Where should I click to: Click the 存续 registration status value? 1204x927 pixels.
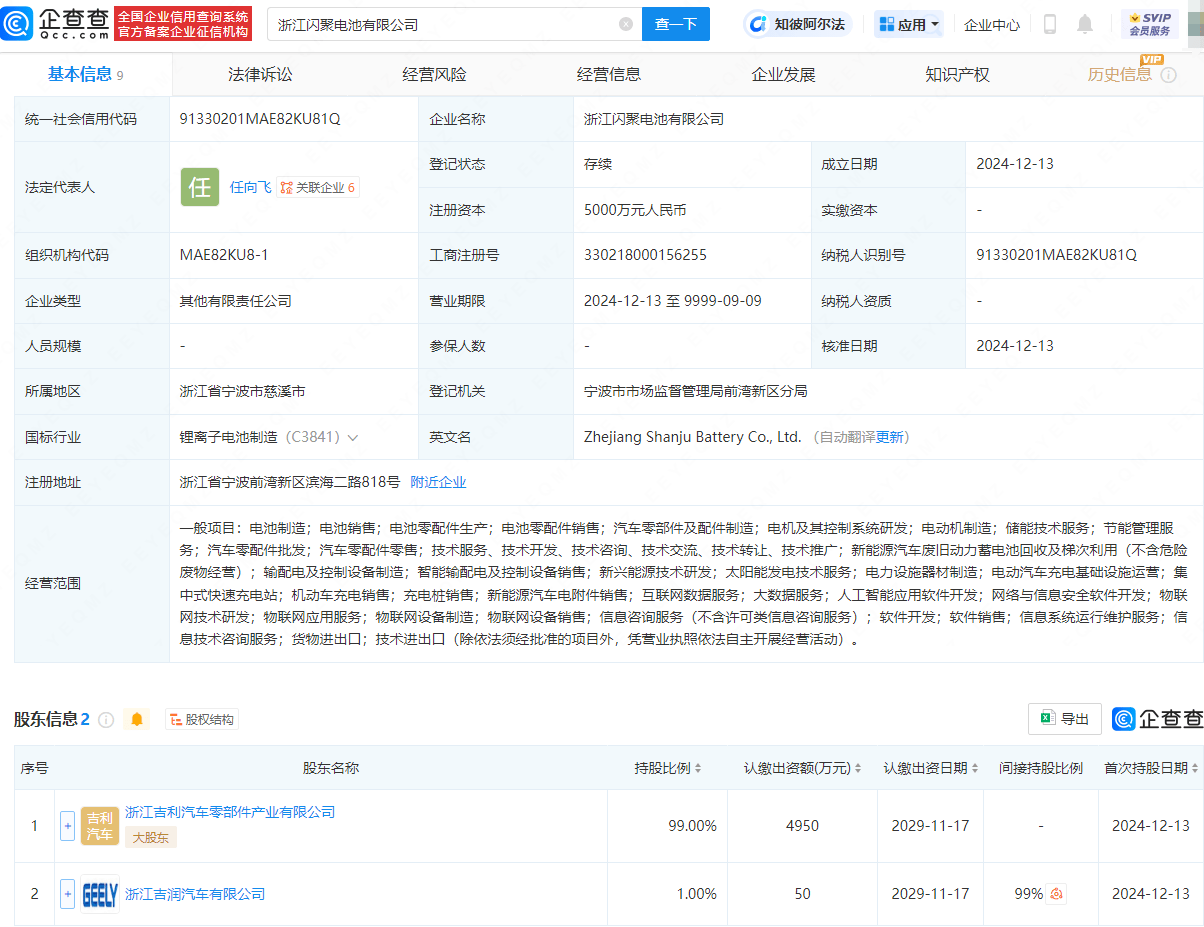click(598, 164)
